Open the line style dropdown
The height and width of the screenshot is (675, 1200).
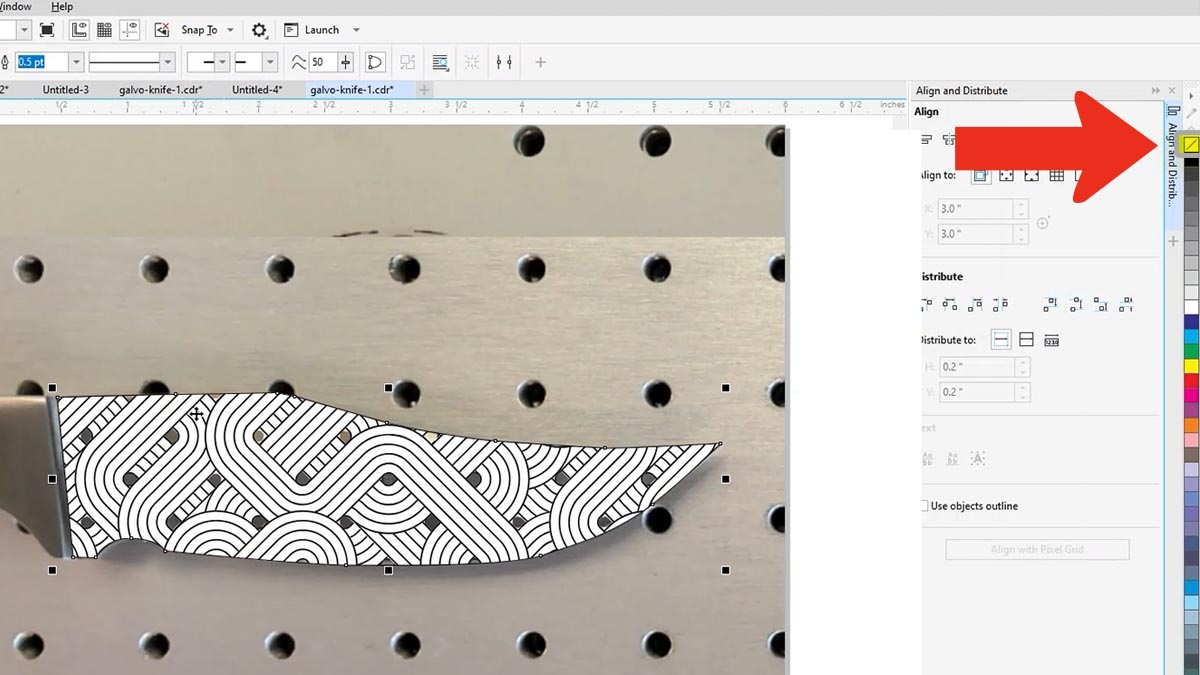coord(167,62)
